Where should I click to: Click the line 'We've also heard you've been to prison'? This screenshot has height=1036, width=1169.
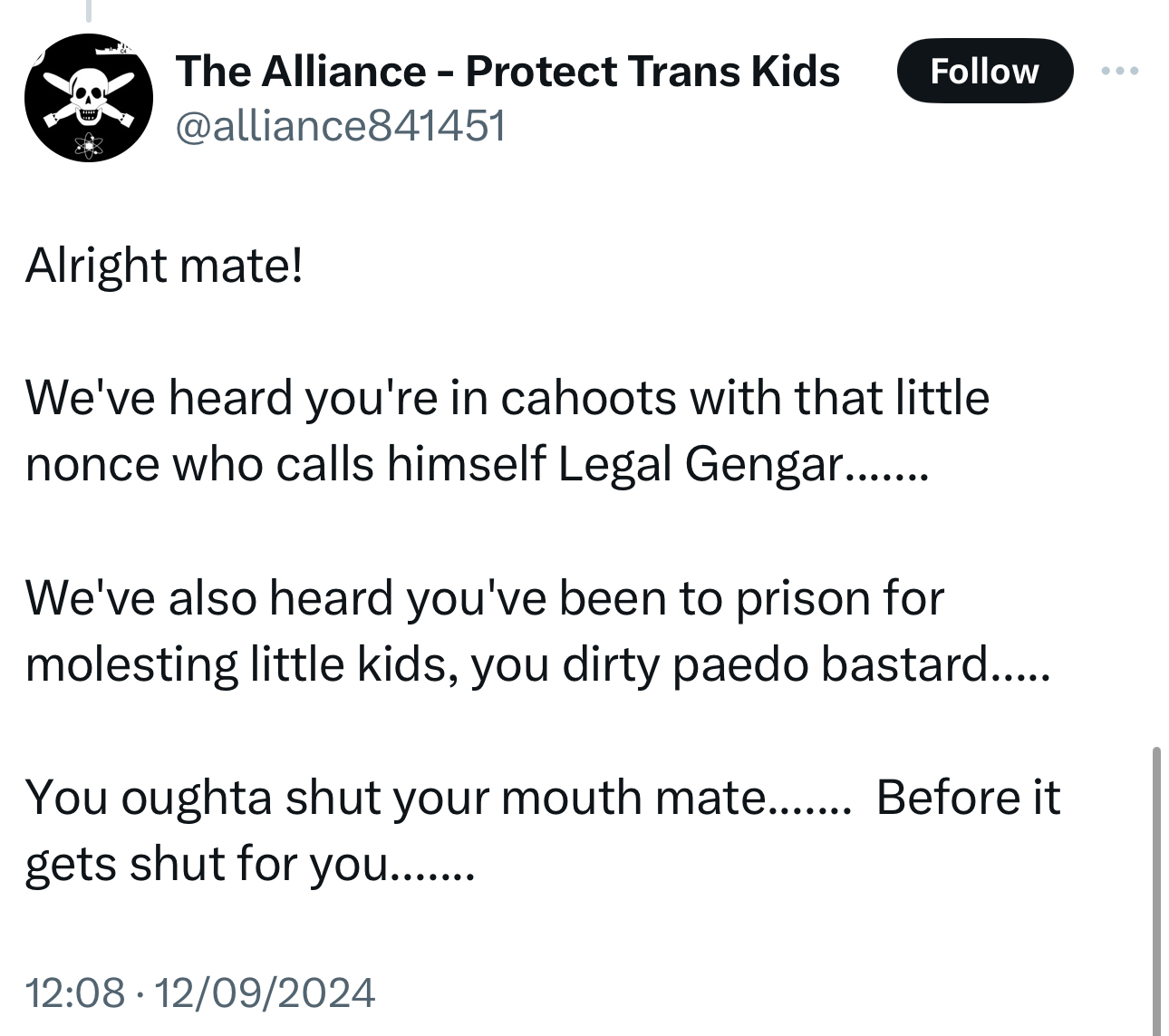[484, 598]
